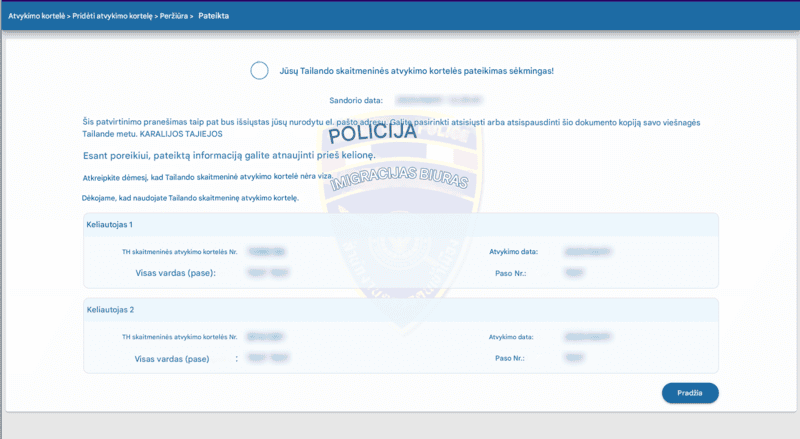Click the blurred Sandorio data value
This screenshot has height=439, width=800.
[439, 100]
